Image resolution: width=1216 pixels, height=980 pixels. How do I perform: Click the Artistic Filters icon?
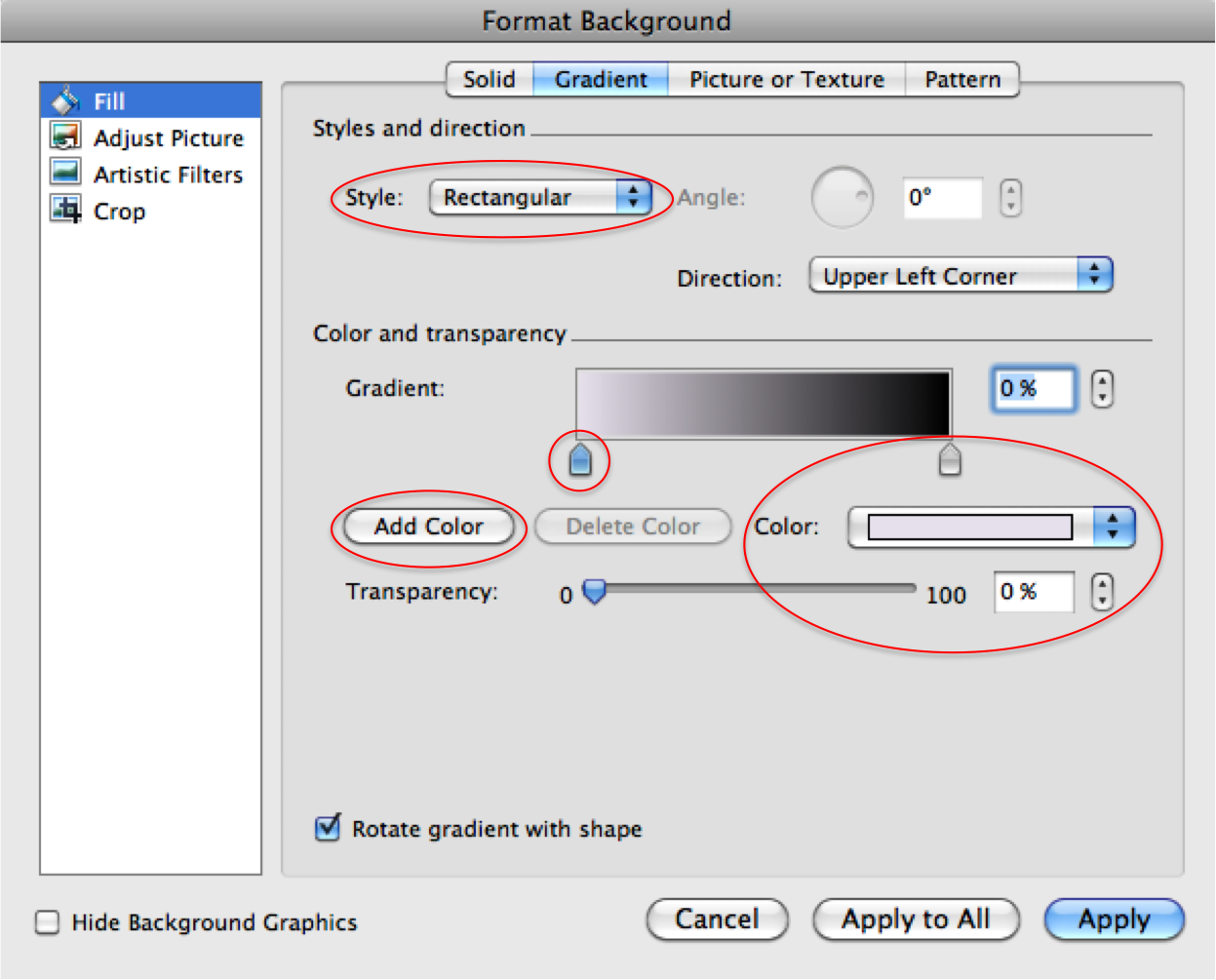65,174
